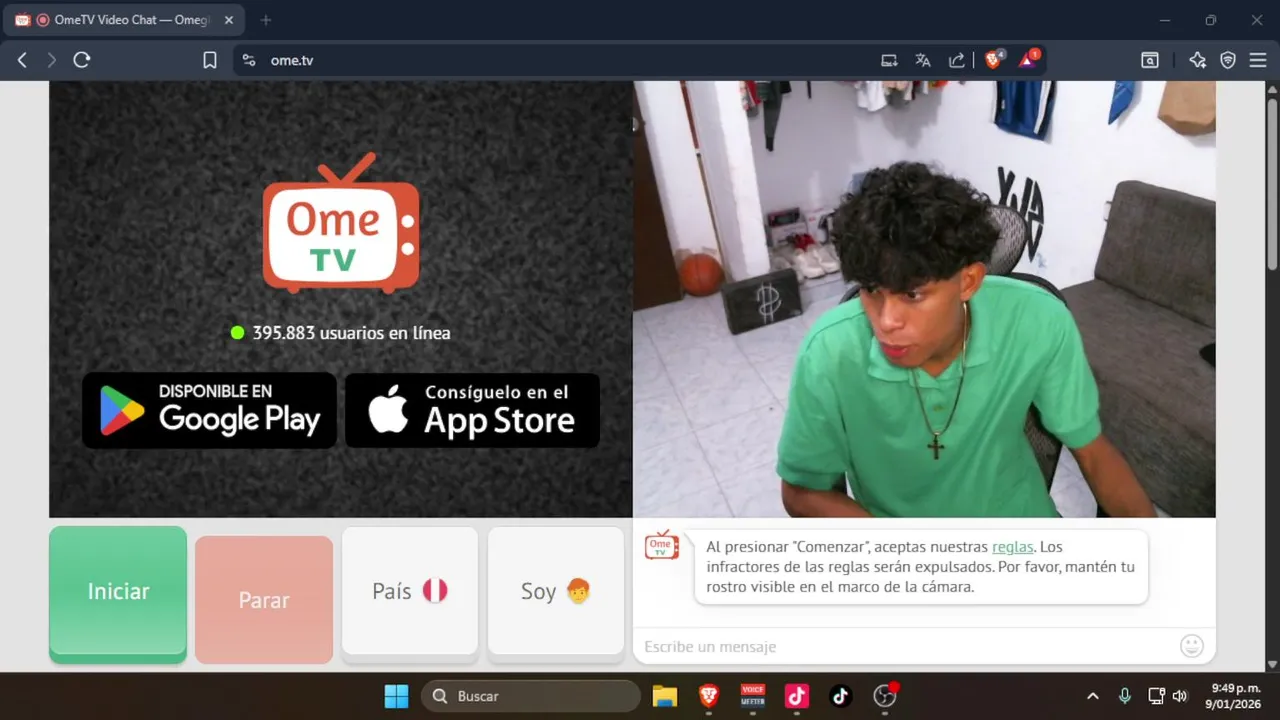The height and width of the screenshot is (720, 1280).
Task: Open the emoji picker smiley icon
Action: [x=1192, y=646]
